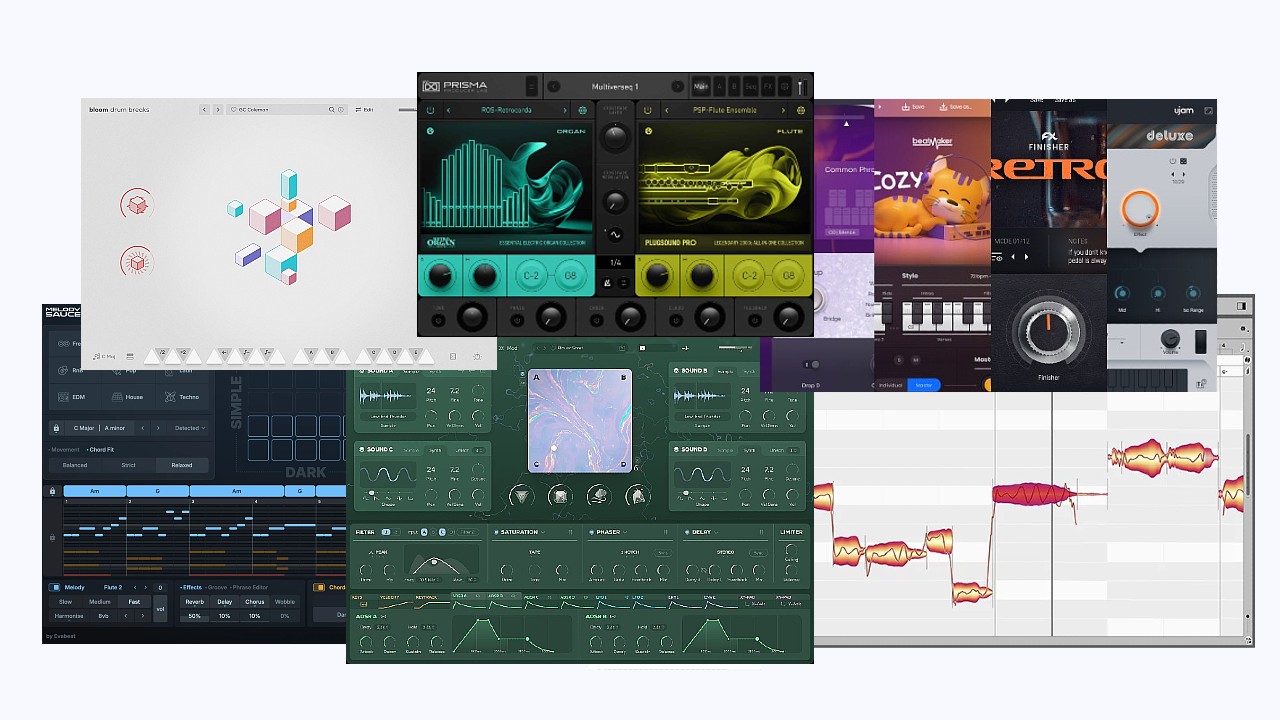Toggle Melody switch in Melody Sauce
This screenshot has height=720, width=1280.
(55, 587)
